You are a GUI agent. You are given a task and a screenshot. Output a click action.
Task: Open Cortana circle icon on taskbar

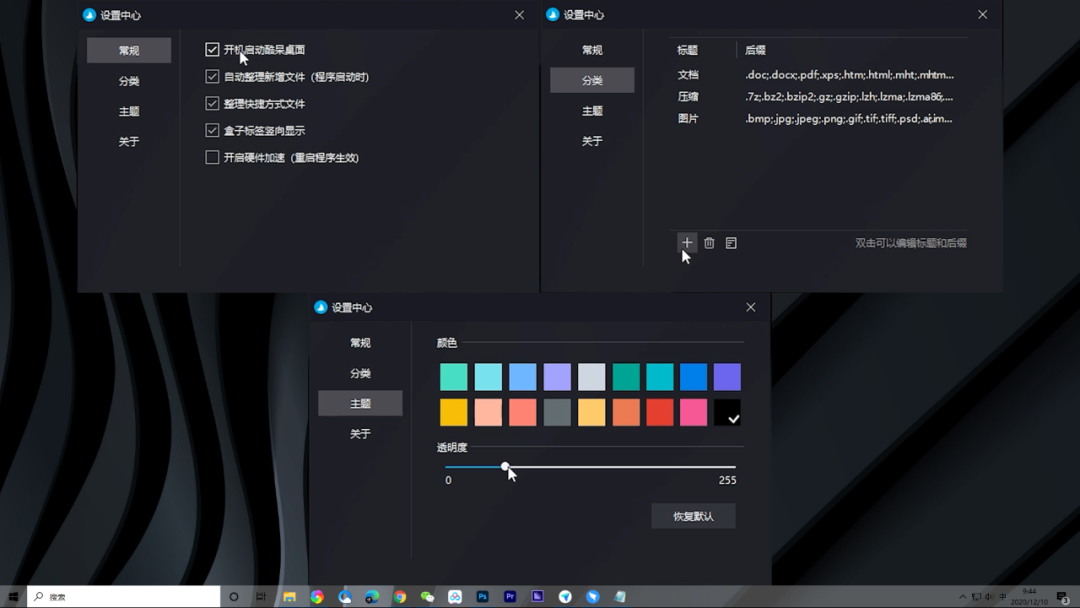pyautogui.click(x=233, y=596)
